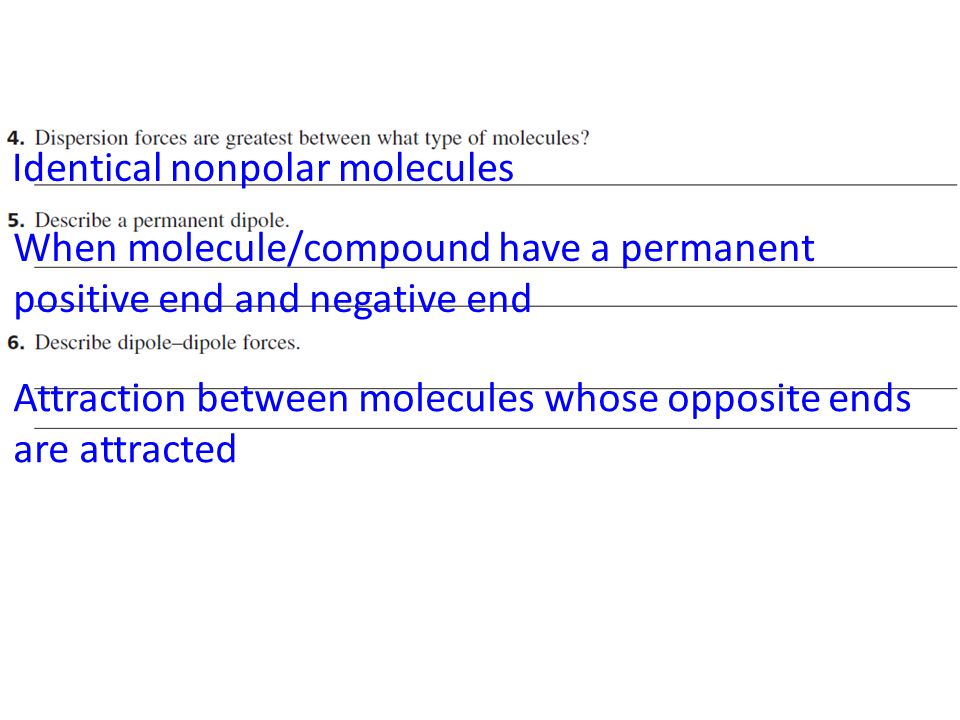Screen dimensions: 960x720
Task: Click the word 'between' in blue answer 6
Action: (272, 399)
